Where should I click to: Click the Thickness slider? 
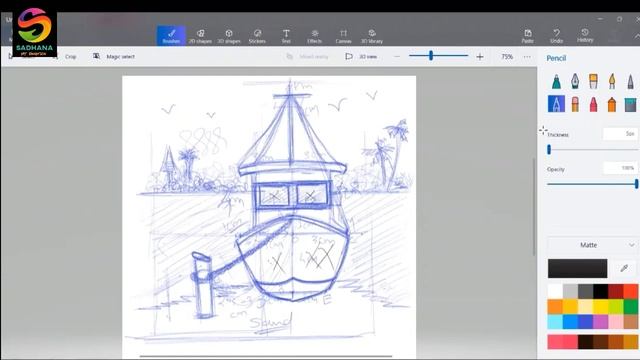click(593, 150)
